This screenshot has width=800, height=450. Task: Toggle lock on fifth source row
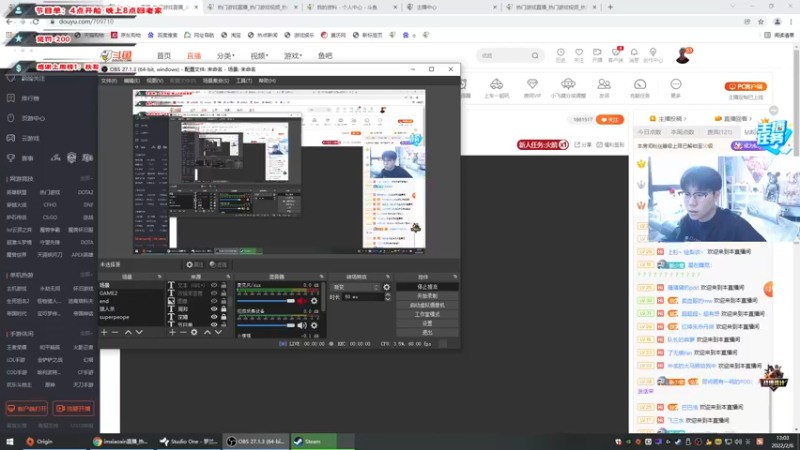click(x=223, y=317)
